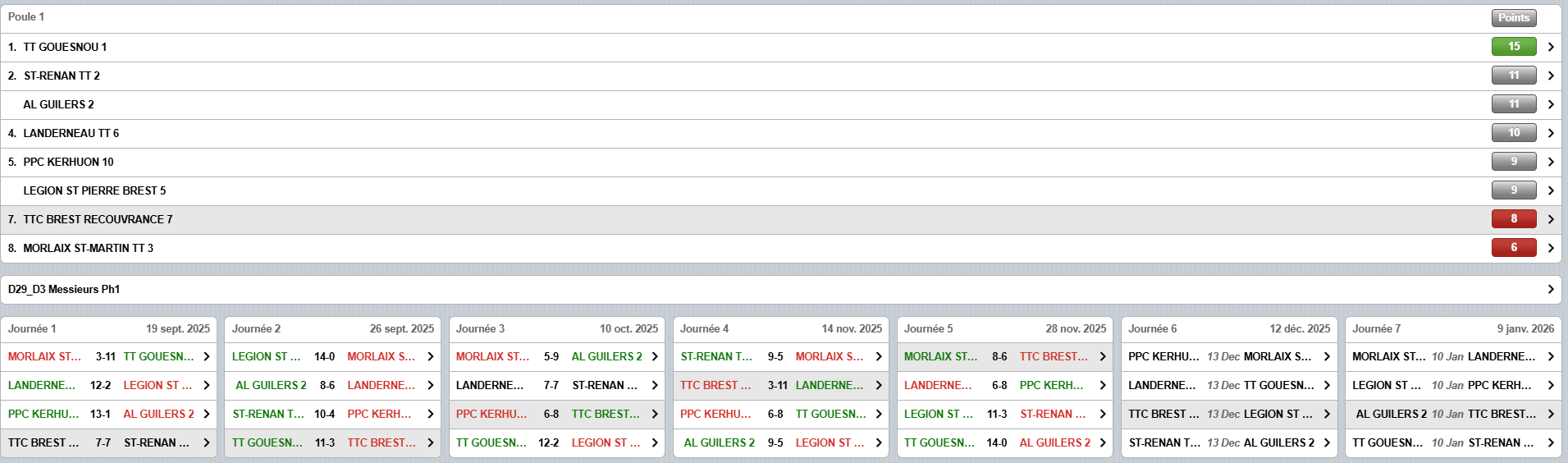The width and height of the screenshot is (1568, 463).
Task: Click the arrow beside MORLAIX ST-MARTIN TT 3
Action: coord(1550,248)
